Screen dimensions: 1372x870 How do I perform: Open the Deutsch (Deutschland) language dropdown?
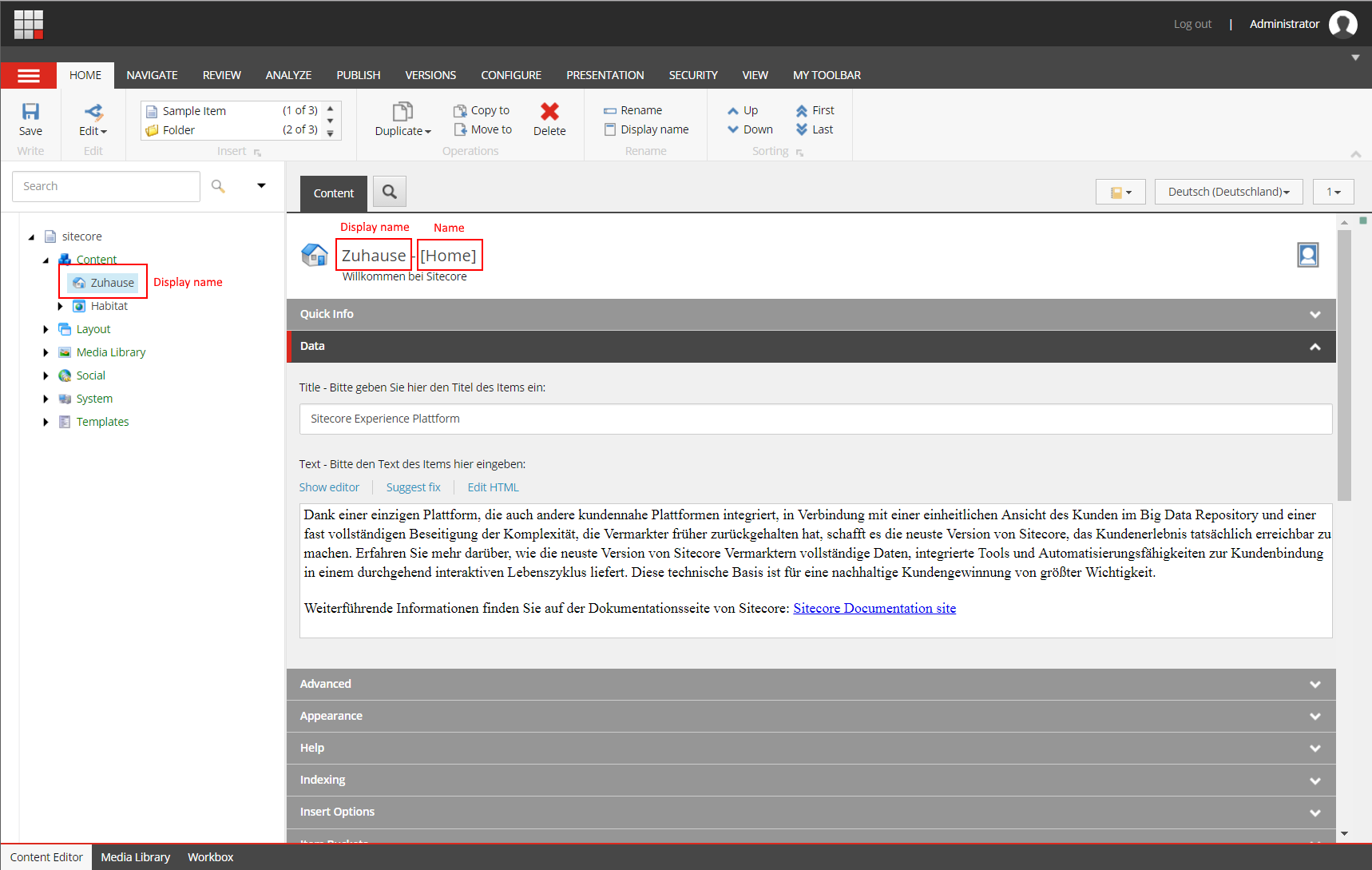pyautogui.click(x=1228, y=192)
